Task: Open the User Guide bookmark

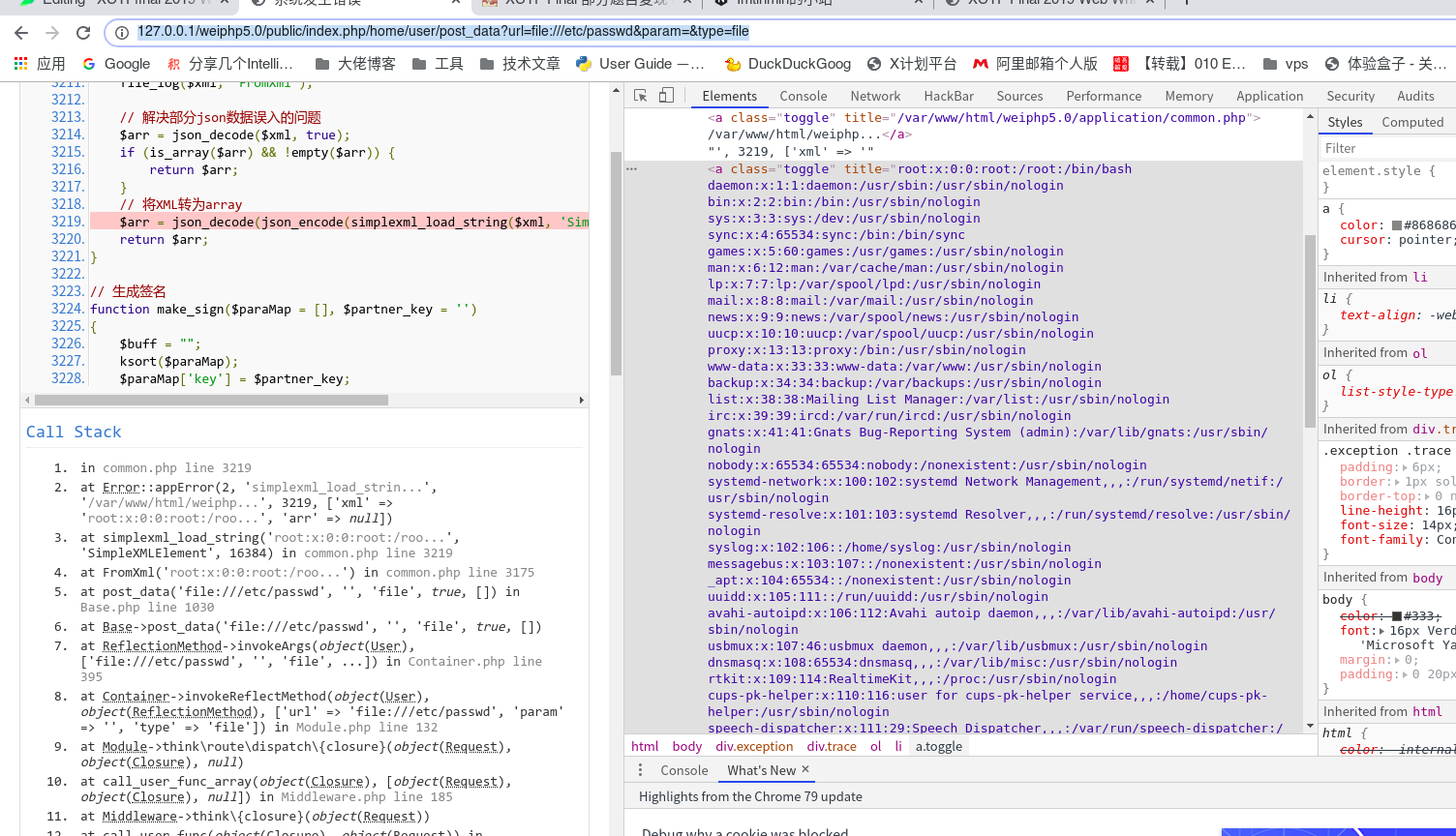Action: tap(640, 64)
